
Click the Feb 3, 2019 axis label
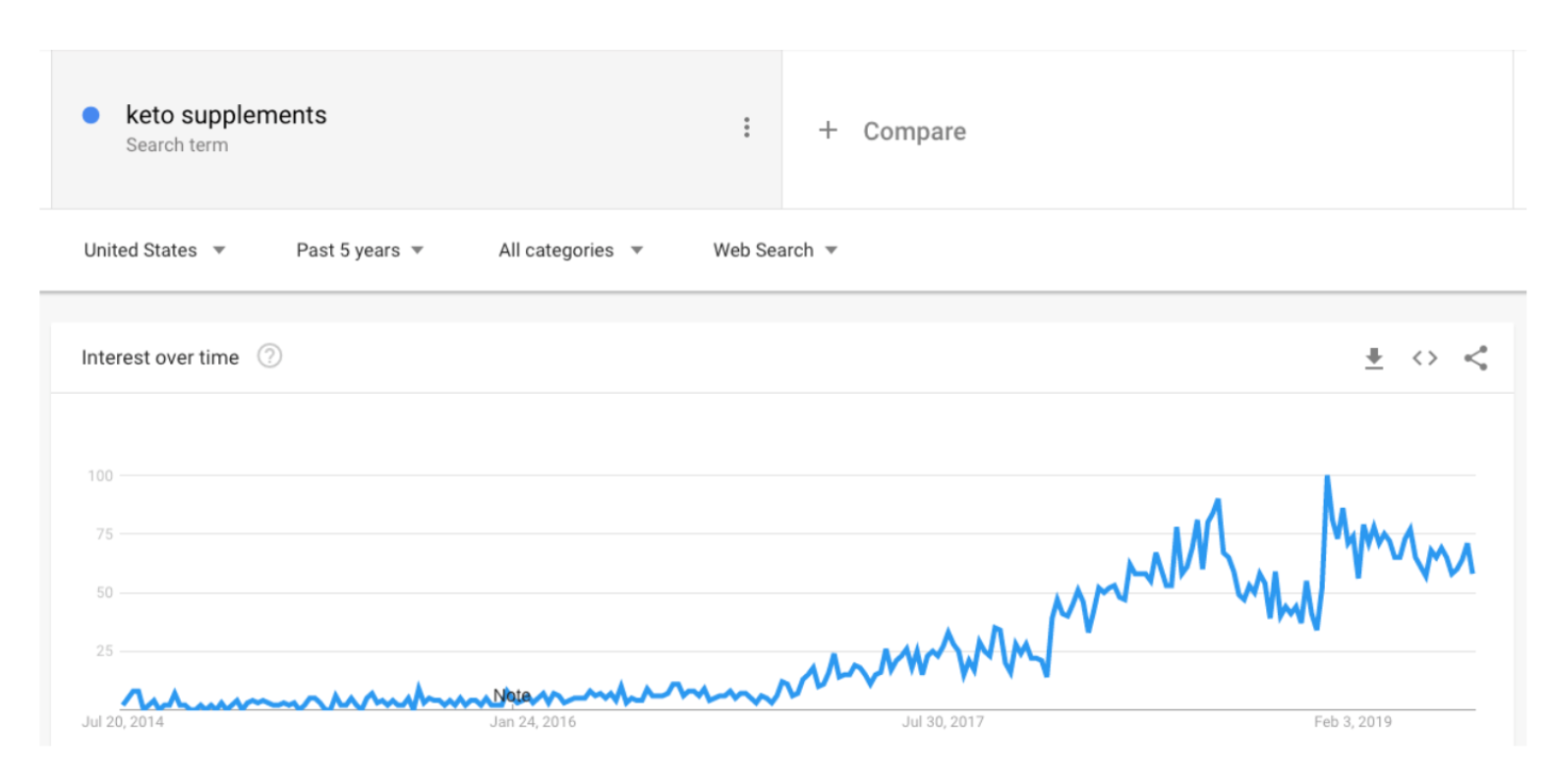[x=1352, y=722]
